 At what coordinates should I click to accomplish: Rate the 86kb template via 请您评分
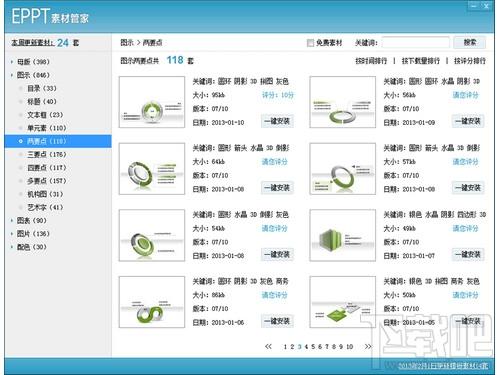[x=274, y=295]
